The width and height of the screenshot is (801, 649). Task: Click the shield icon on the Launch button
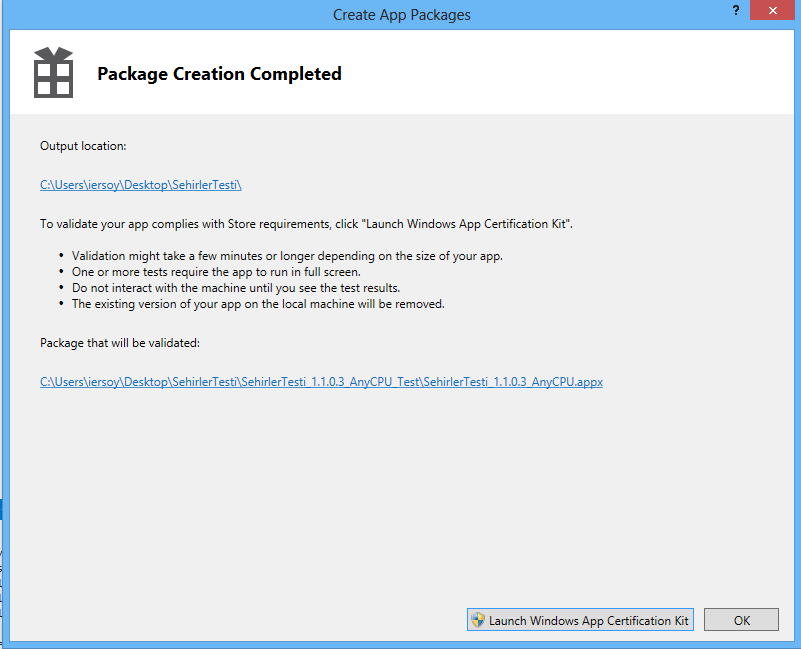pyautogui.click(x=478, y=620)
